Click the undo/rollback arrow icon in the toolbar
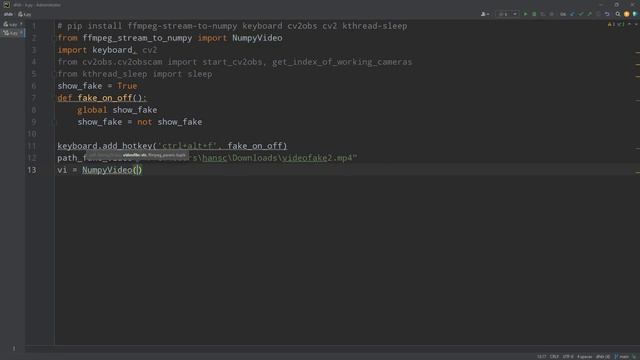This screenshot has width=640, height=360. click(x=607, y=14)
